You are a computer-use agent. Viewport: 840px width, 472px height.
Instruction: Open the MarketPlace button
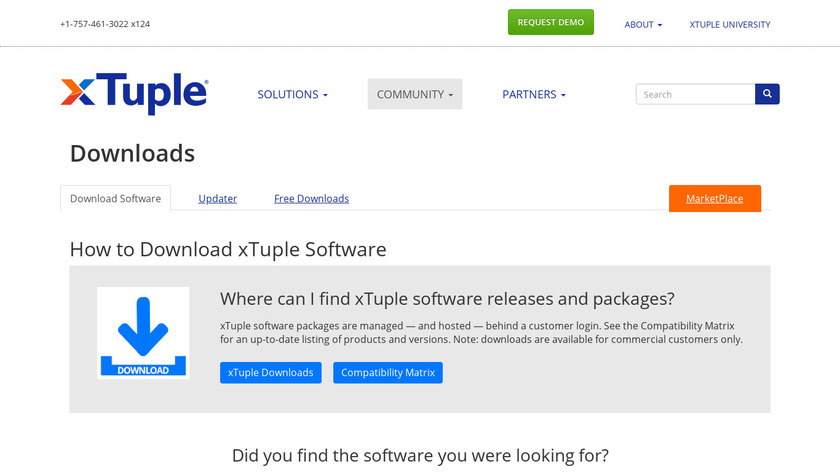[x=715, y=199]
